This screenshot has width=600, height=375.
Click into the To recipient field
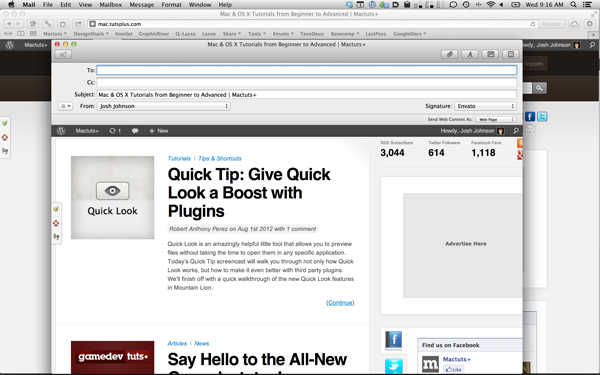point(307,70)
